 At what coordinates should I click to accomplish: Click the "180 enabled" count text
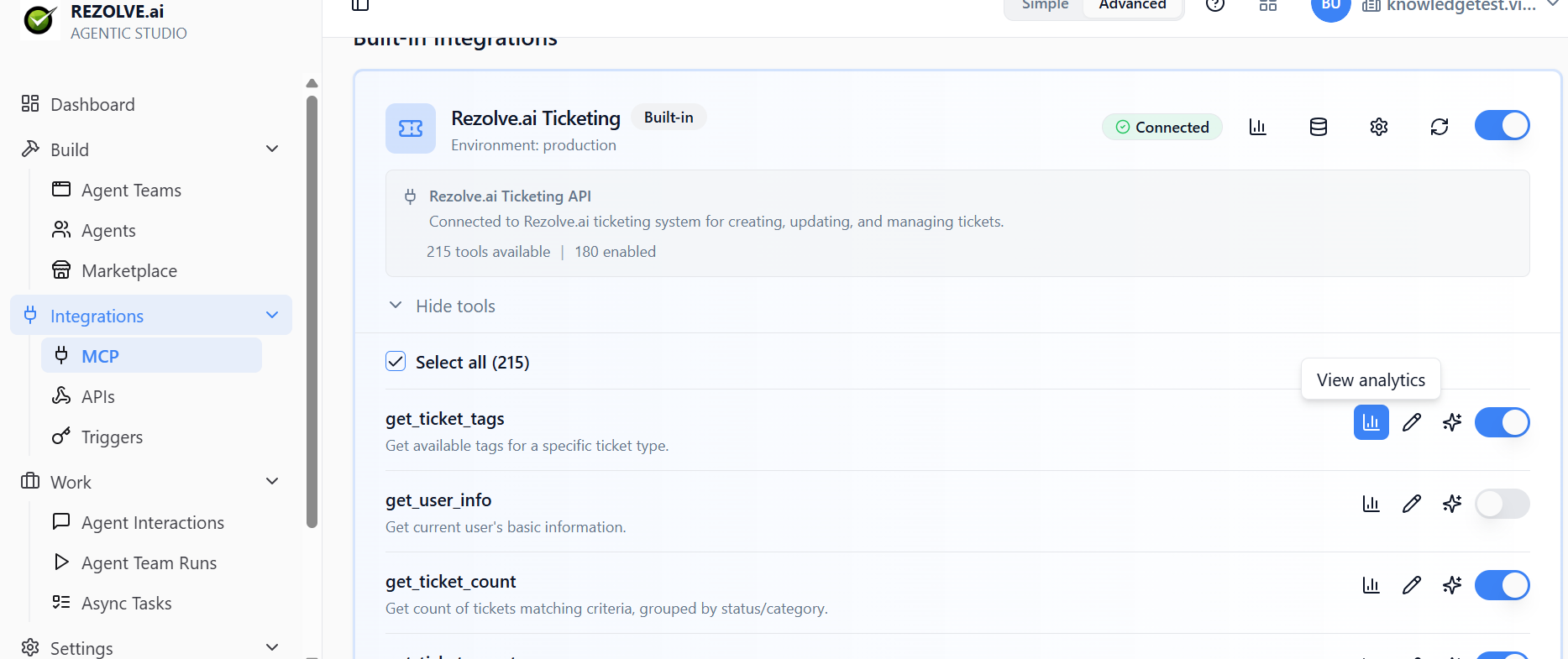click(616, 252)
